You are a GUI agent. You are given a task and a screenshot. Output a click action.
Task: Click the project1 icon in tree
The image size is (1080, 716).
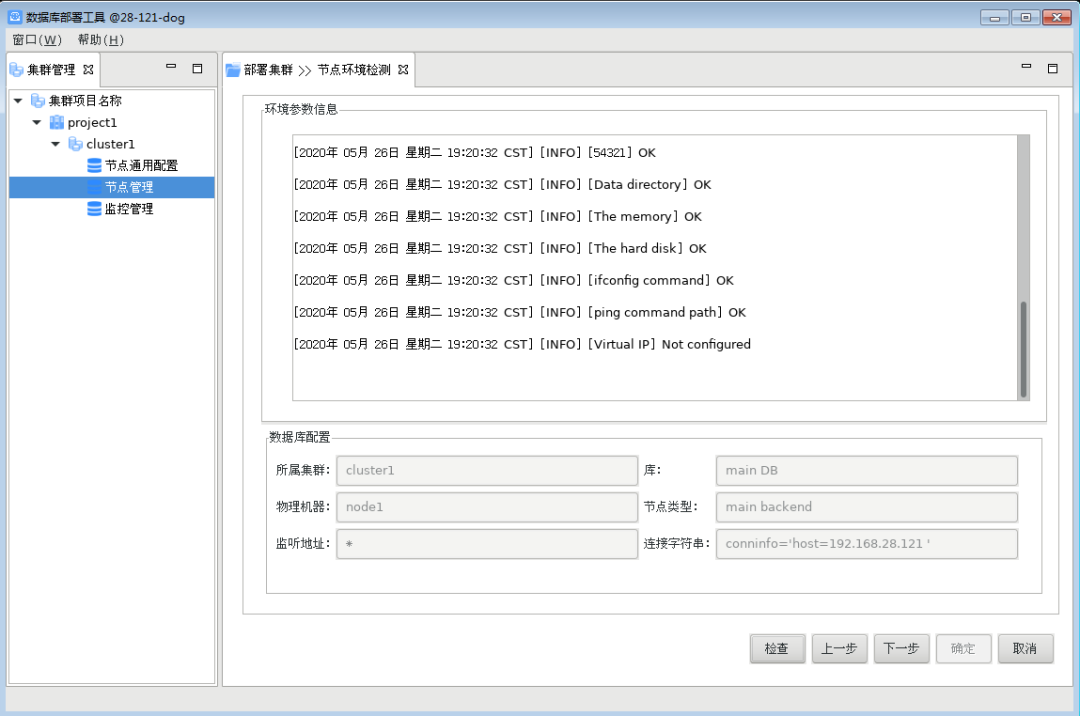pyautogui.click(x=57, y=122)
